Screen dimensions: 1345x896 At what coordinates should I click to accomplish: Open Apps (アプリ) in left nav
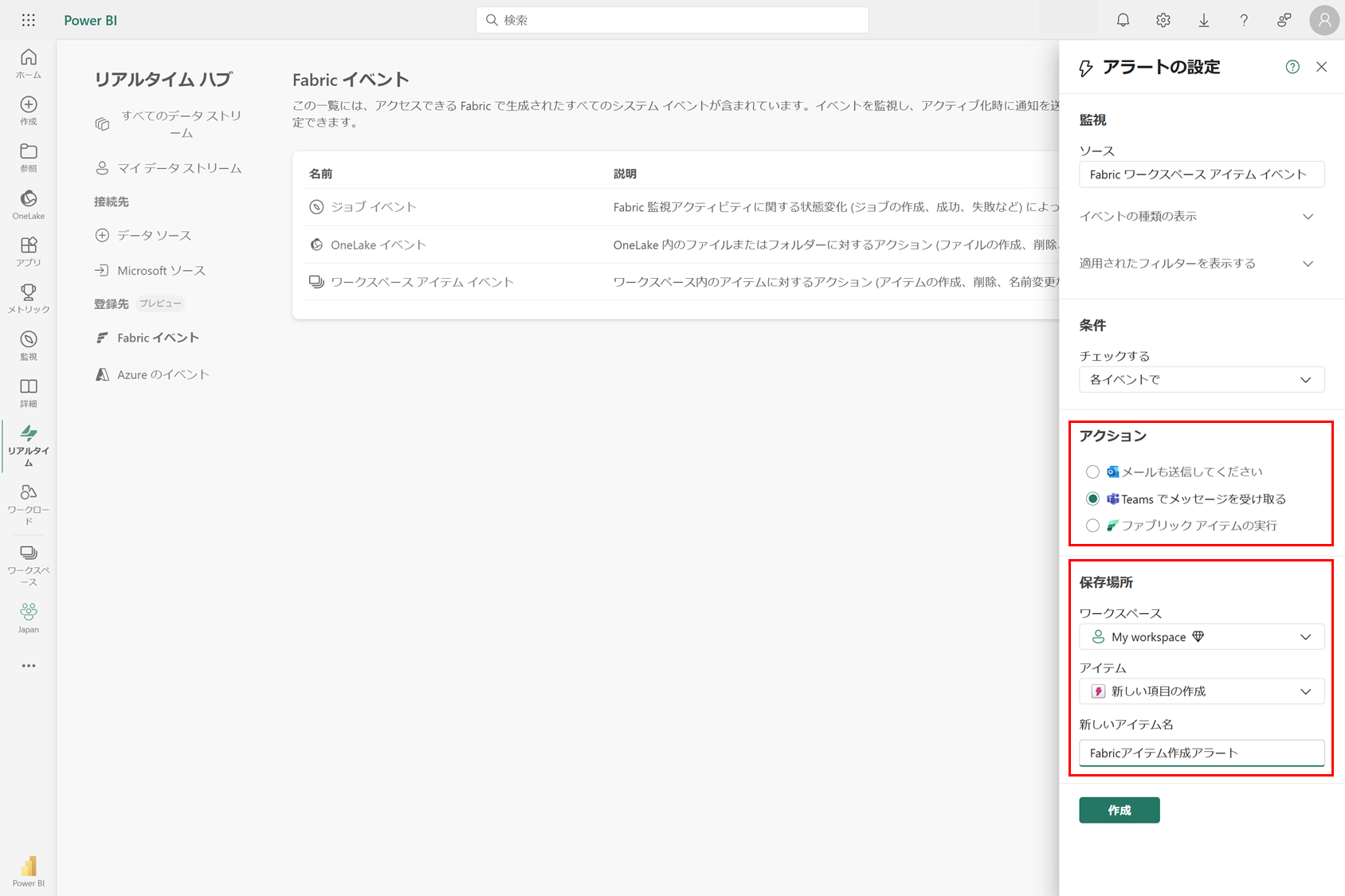(29, 252)
